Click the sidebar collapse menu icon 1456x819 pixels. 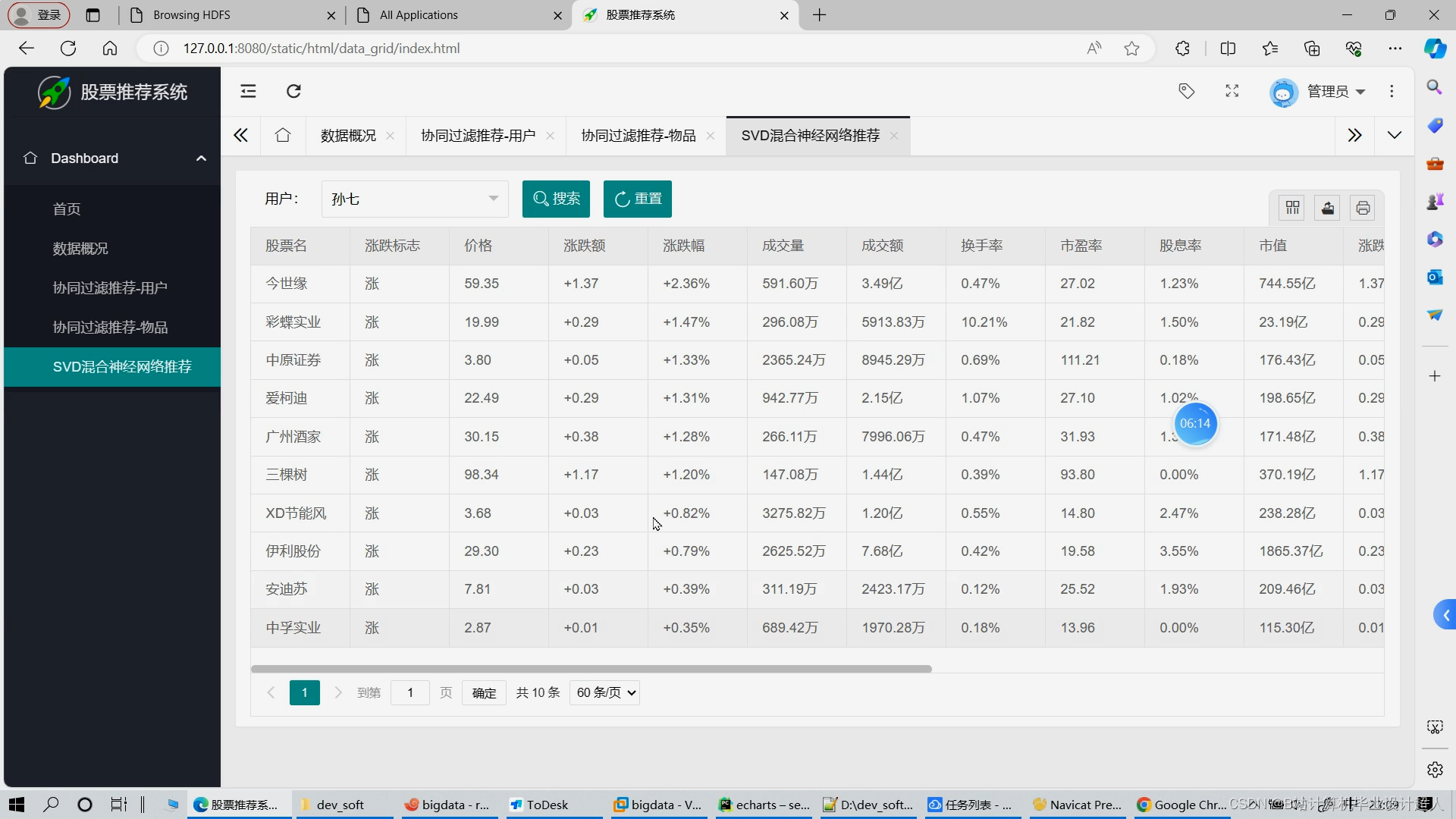coord(248,91)
